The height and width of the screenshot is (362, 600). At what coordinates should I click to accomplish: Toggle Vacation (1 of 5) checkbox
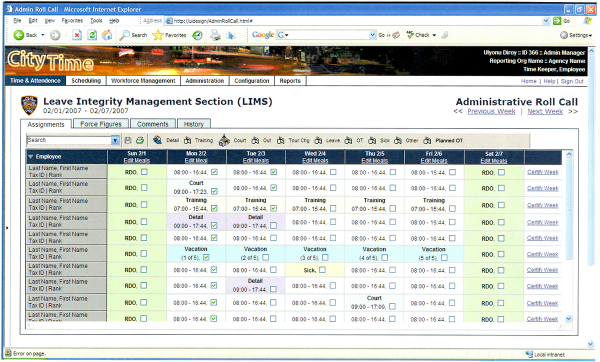[x=206, y=258]
